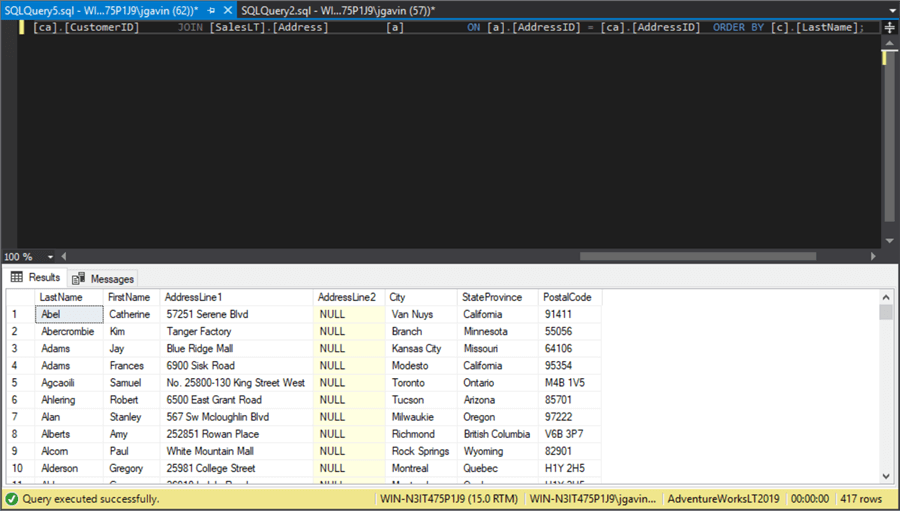Click the 'Van Nuys' city cell
900x511 pixels.
[421, 314]
